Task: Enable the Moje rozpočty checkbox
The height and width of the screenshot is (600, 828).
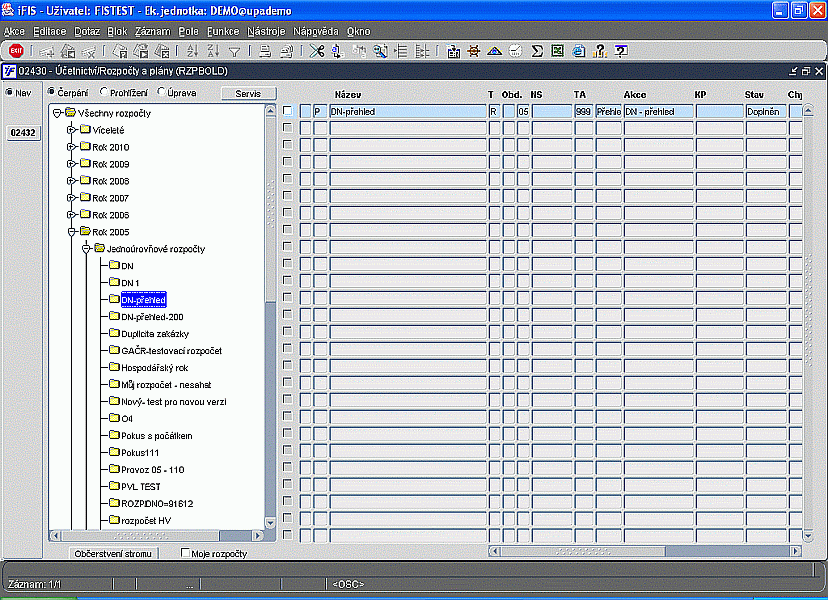Action: pyautogui.click(x=185, y=553)
